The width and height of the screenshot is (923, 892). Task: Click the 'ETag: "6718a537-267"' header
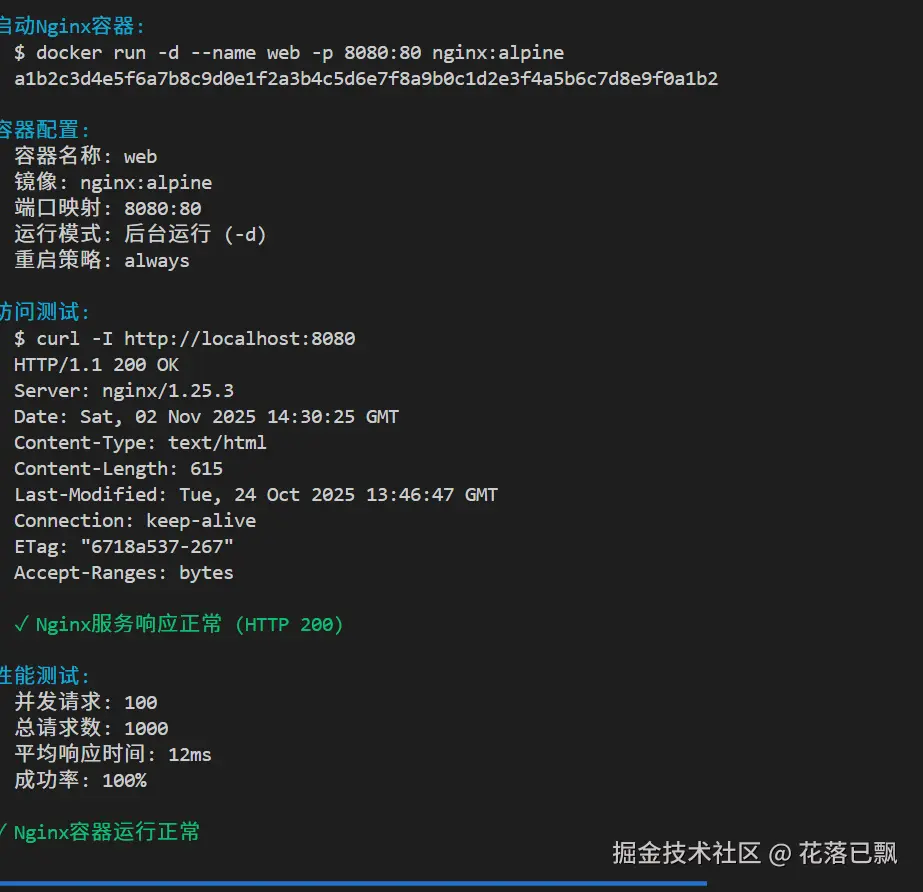point(124,546)
